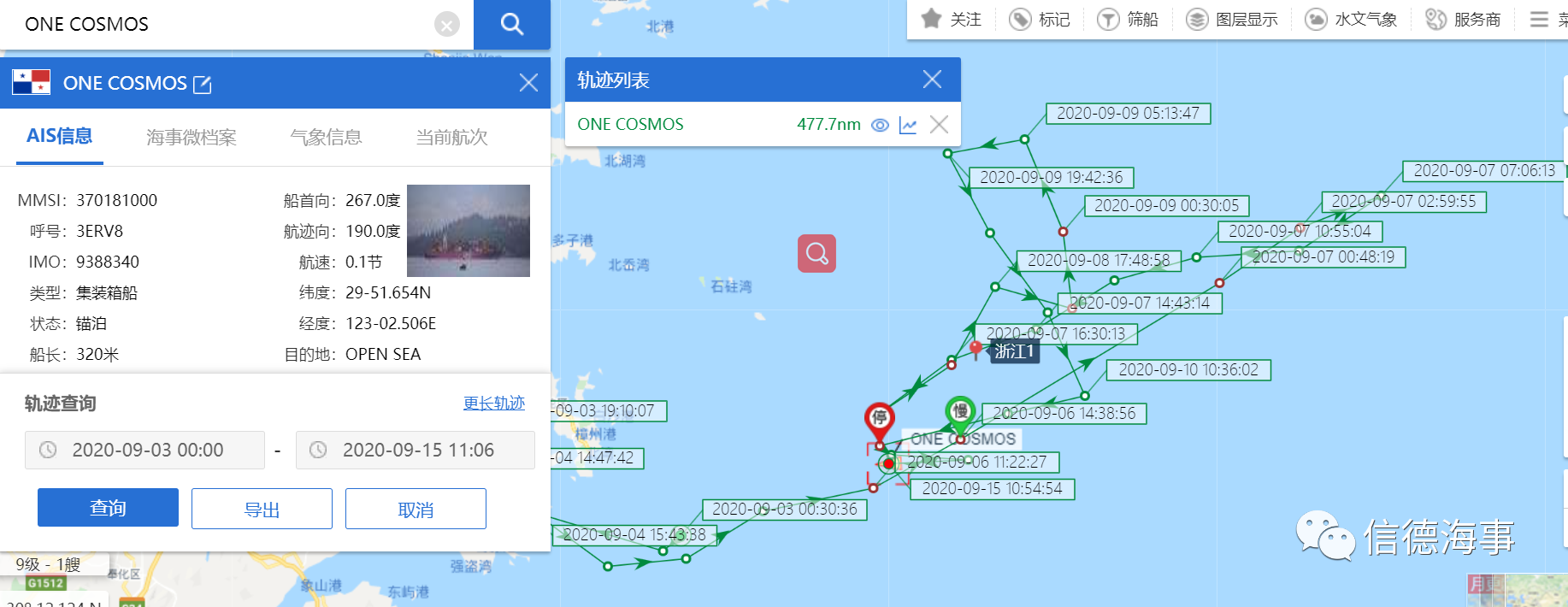Select the 关注 star toolbar item
The width and height of the screenshot is (1568, 607).
pos(952,19)
